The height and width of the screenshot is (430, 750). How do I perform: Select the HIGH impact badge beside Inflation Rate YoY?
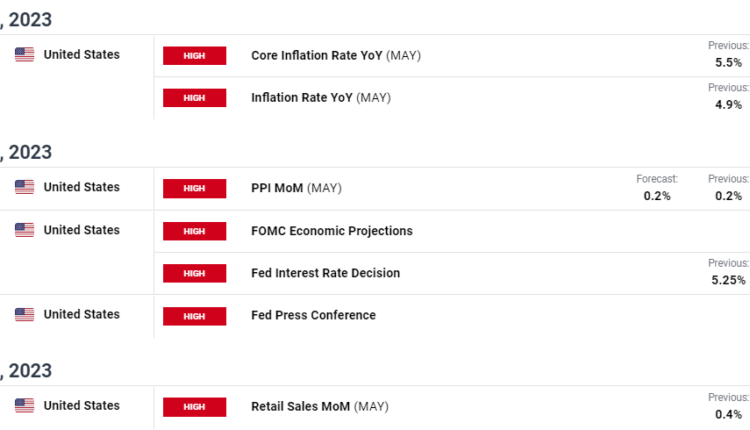(195, 98)
